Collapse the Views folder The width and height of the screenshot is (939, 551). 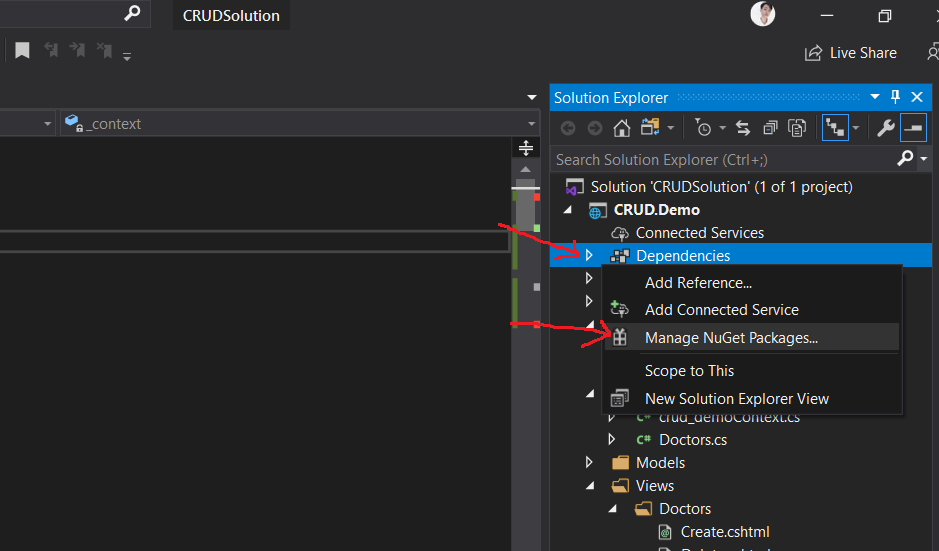pos(590,485)
